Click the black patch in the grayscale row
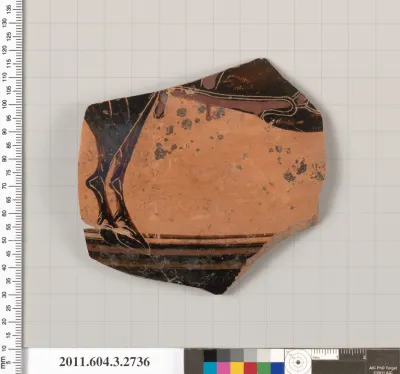Viewport: 400px width, 374px height. tap(210, 355)
